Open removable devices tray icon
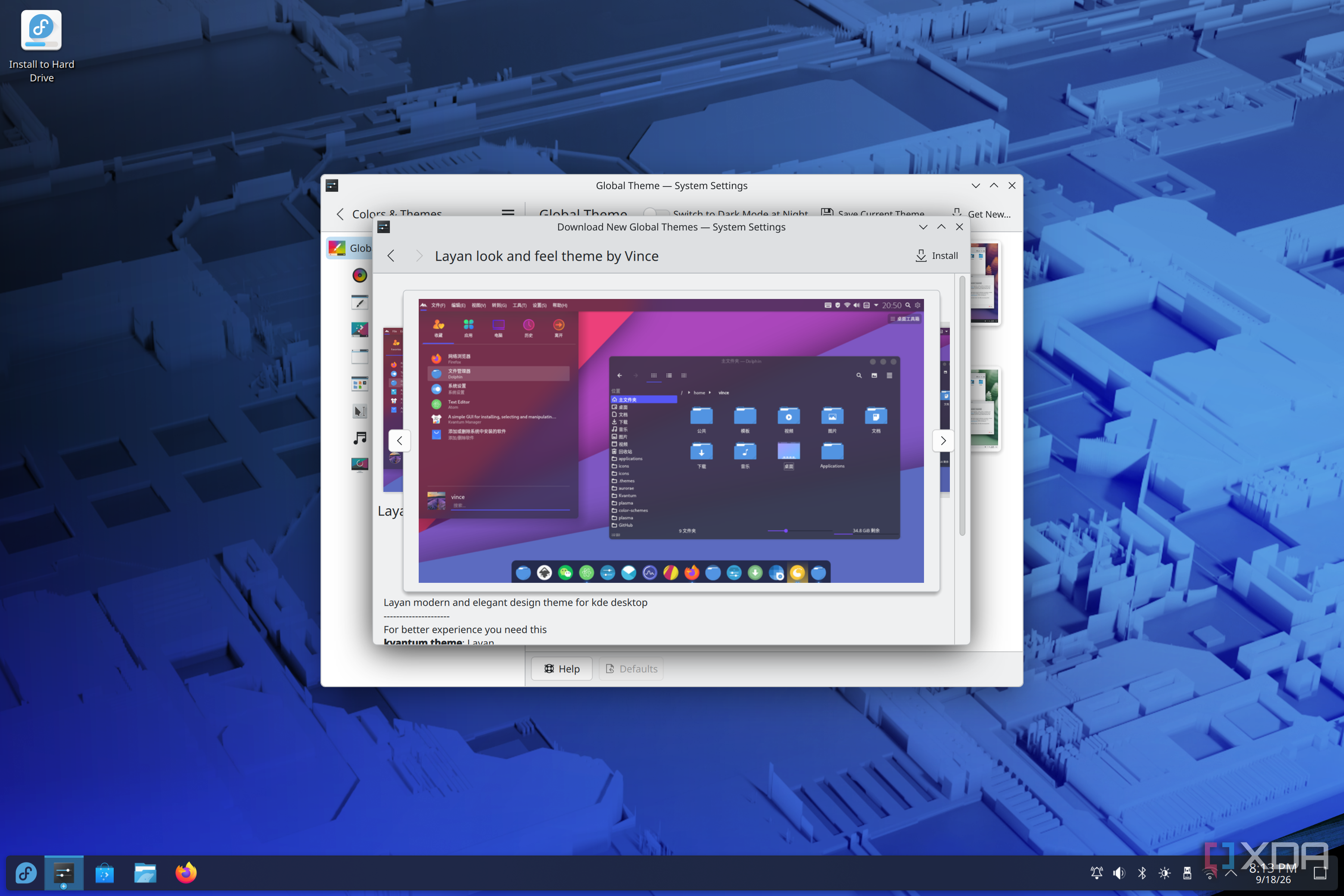The height and width of the screenshot is (896, 1344). click(x=1187, y=873)
